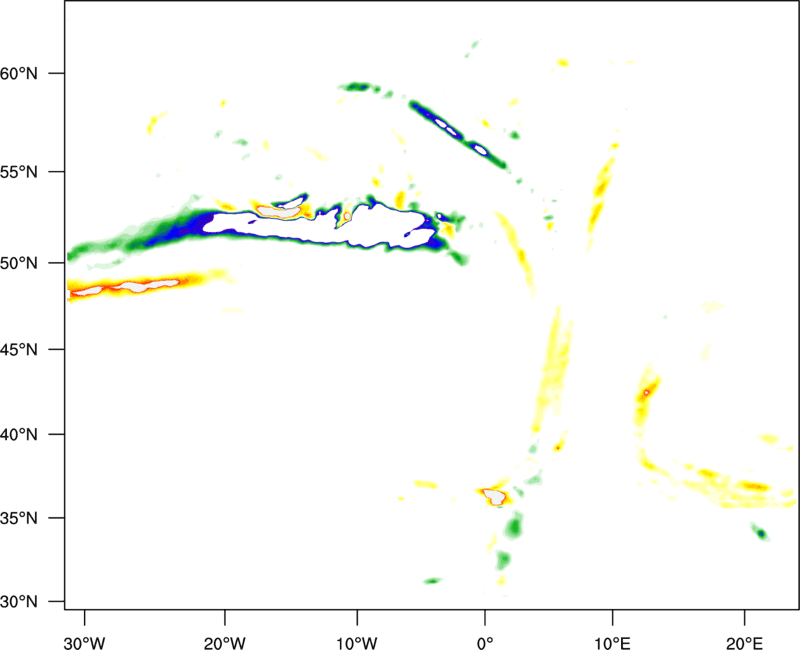The image size is (800, 650).
Task: Click the 60°N latitude label
Action: [19, 73]
